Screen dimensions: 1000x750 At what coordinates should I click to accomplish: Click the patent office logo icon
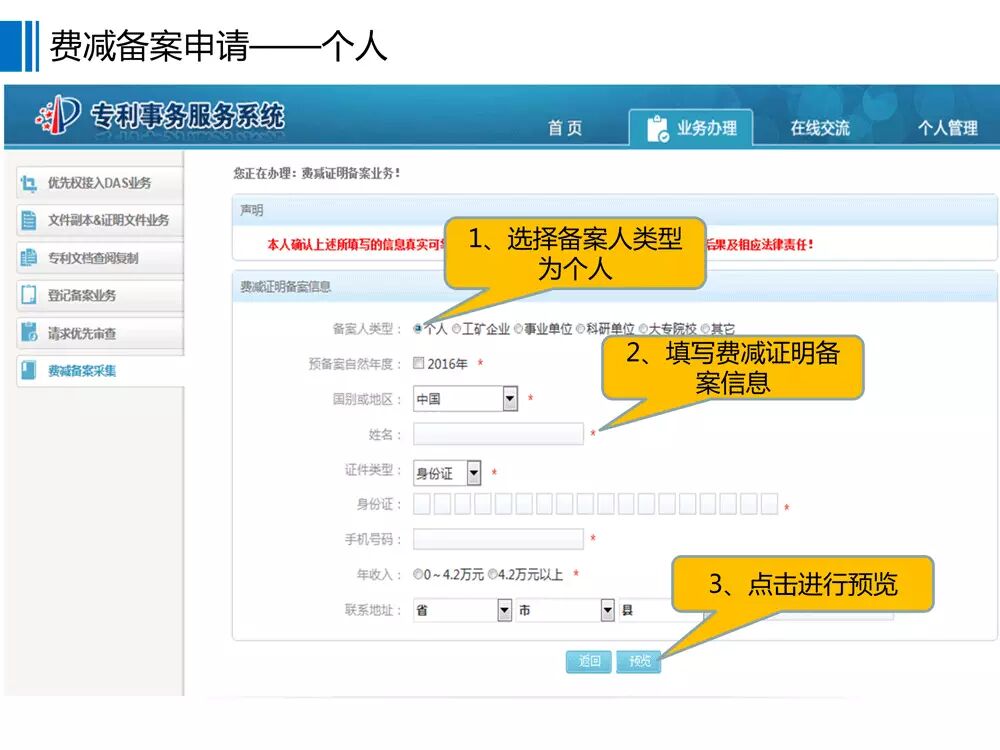[x=58, y=115]
